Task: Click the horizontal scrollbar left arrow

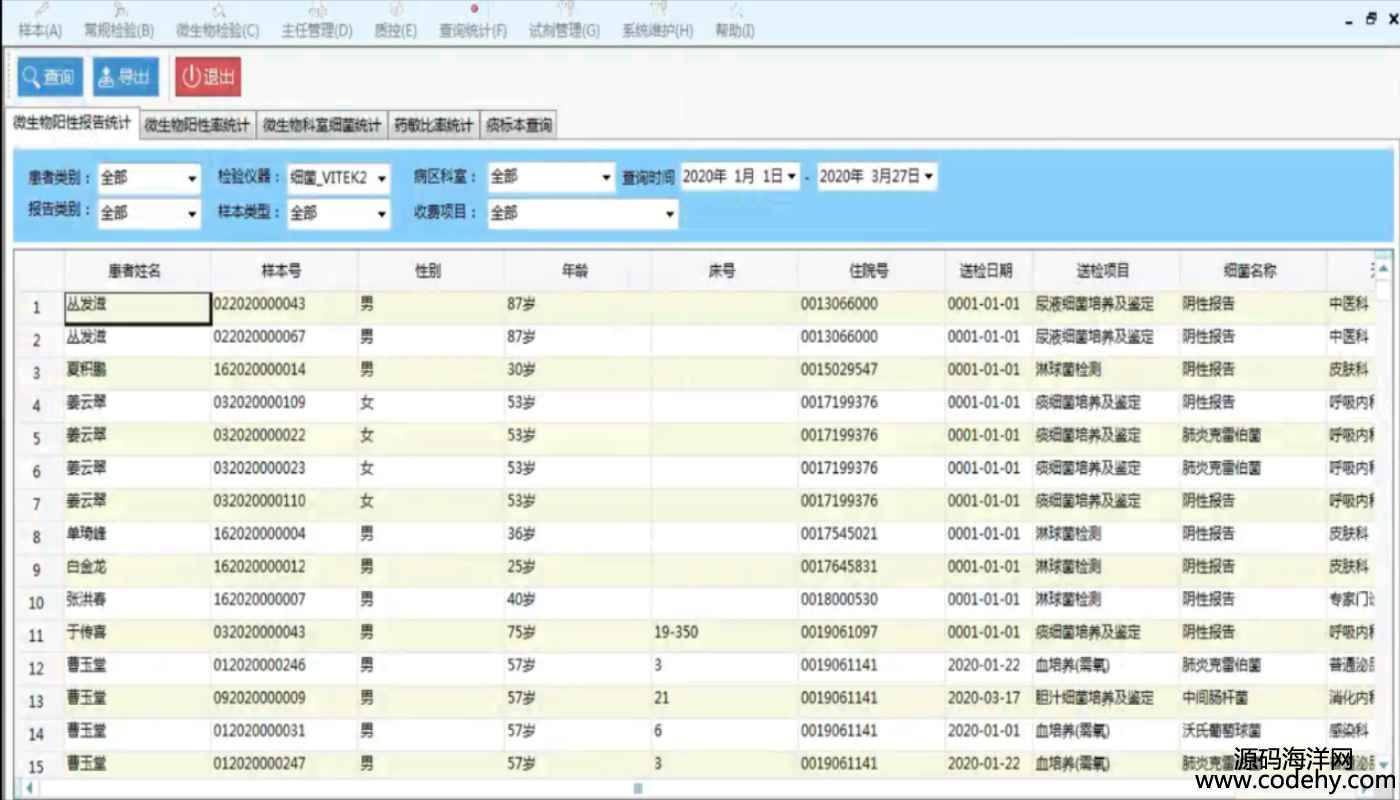Action: tap(29, 788)
